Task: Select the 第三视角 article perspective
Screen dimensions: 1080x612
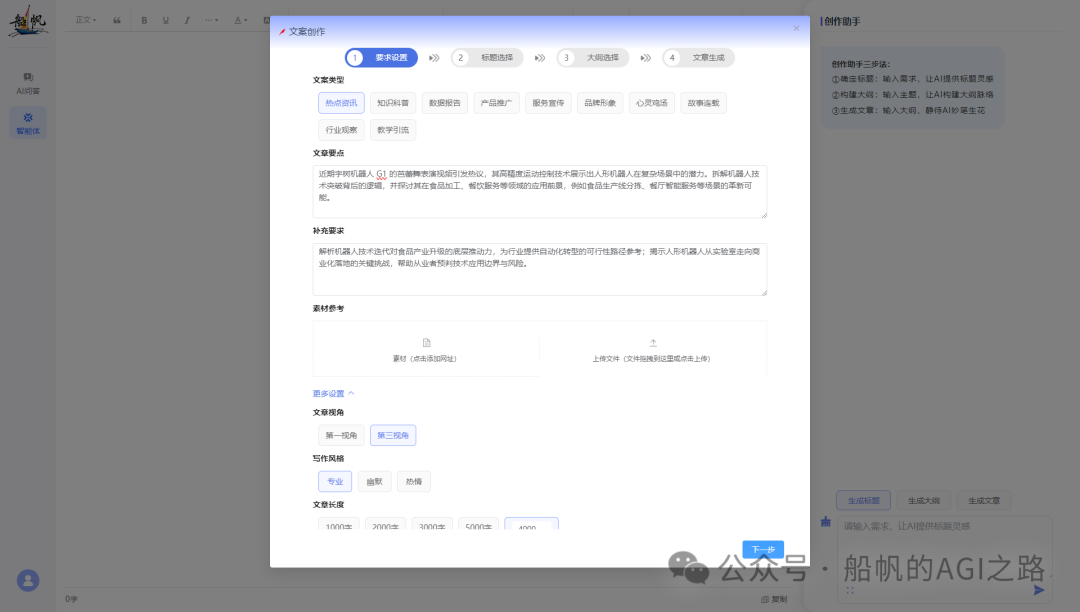Action: pos(393,435)
